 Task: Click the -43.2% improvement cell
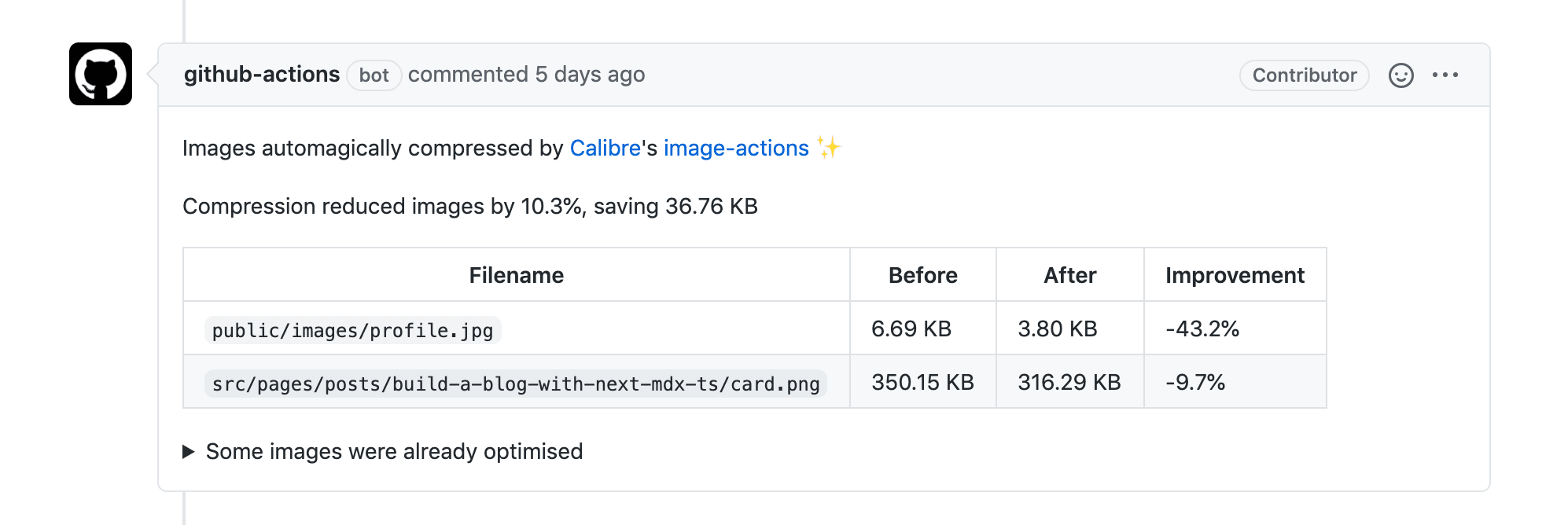[x=1235, y=329]
